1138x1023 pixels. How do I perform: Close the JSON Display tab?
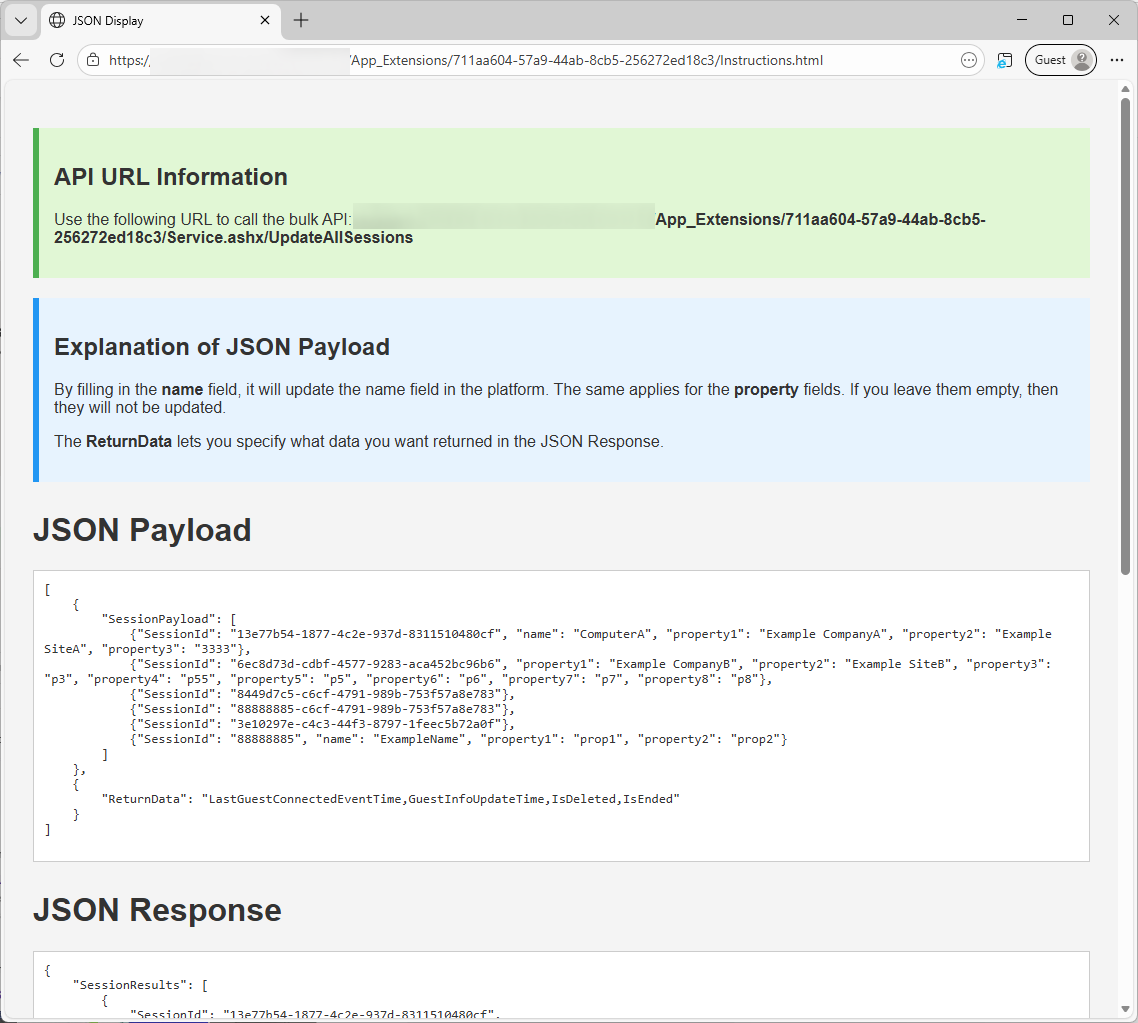(266, 20)
